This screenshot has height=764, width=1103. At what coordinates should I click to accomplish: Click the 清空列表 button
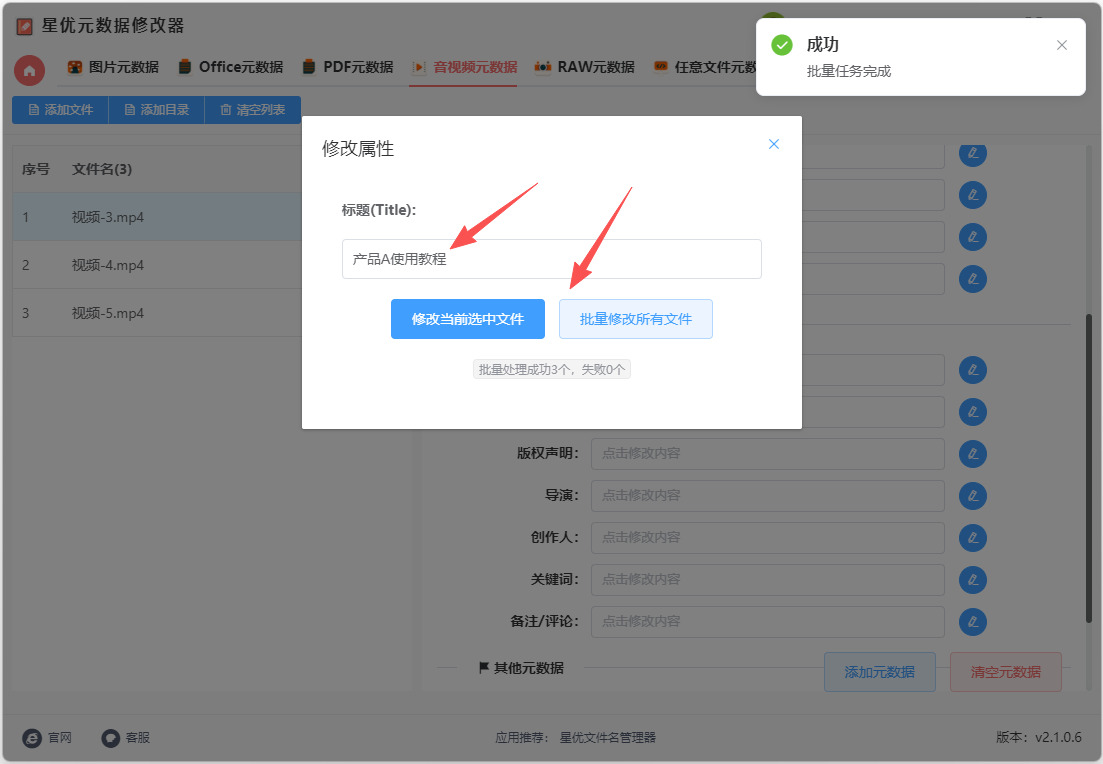tap(253, 110)
